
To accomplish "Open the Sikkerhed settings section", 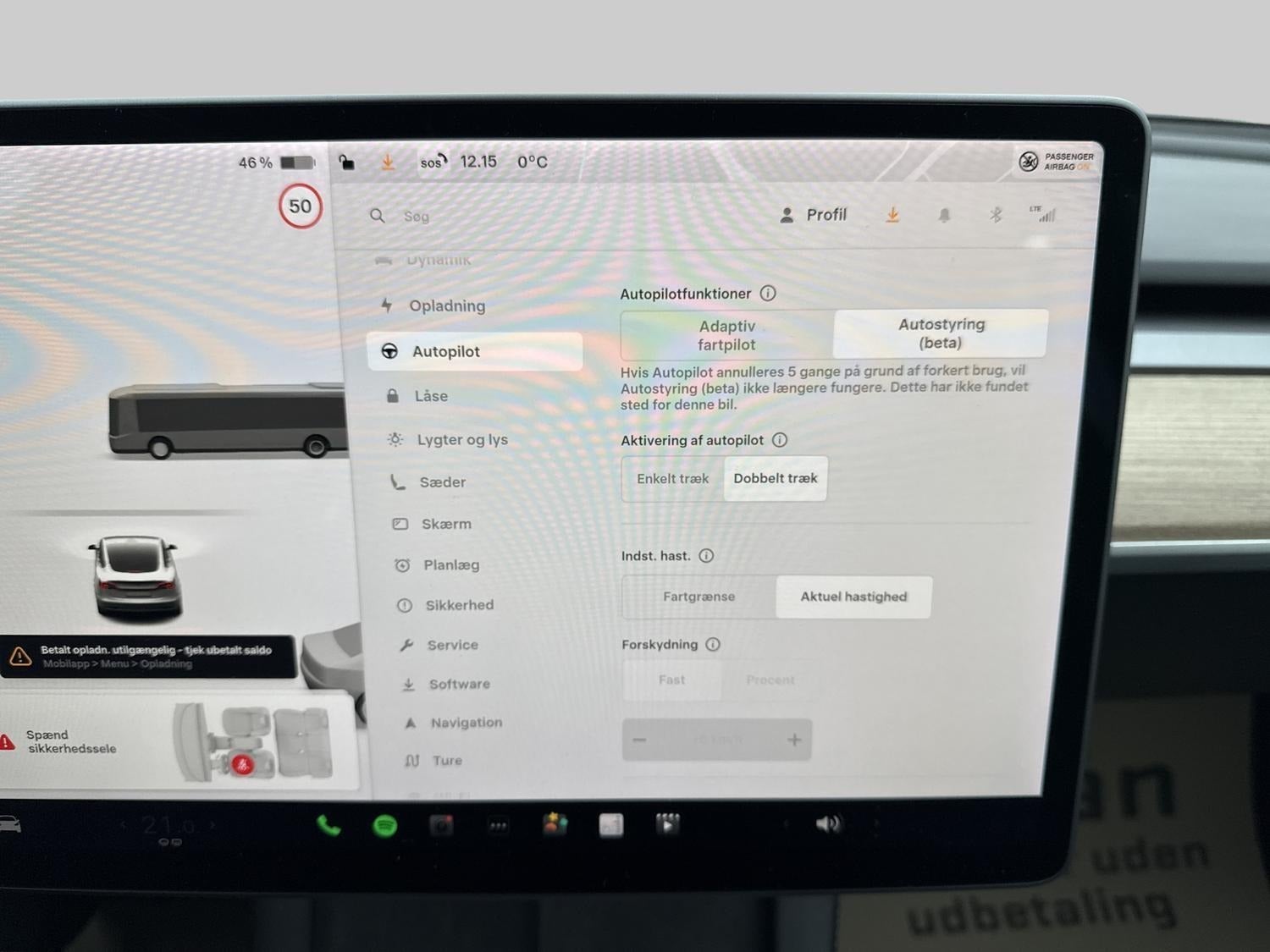I will pos(458,605).
